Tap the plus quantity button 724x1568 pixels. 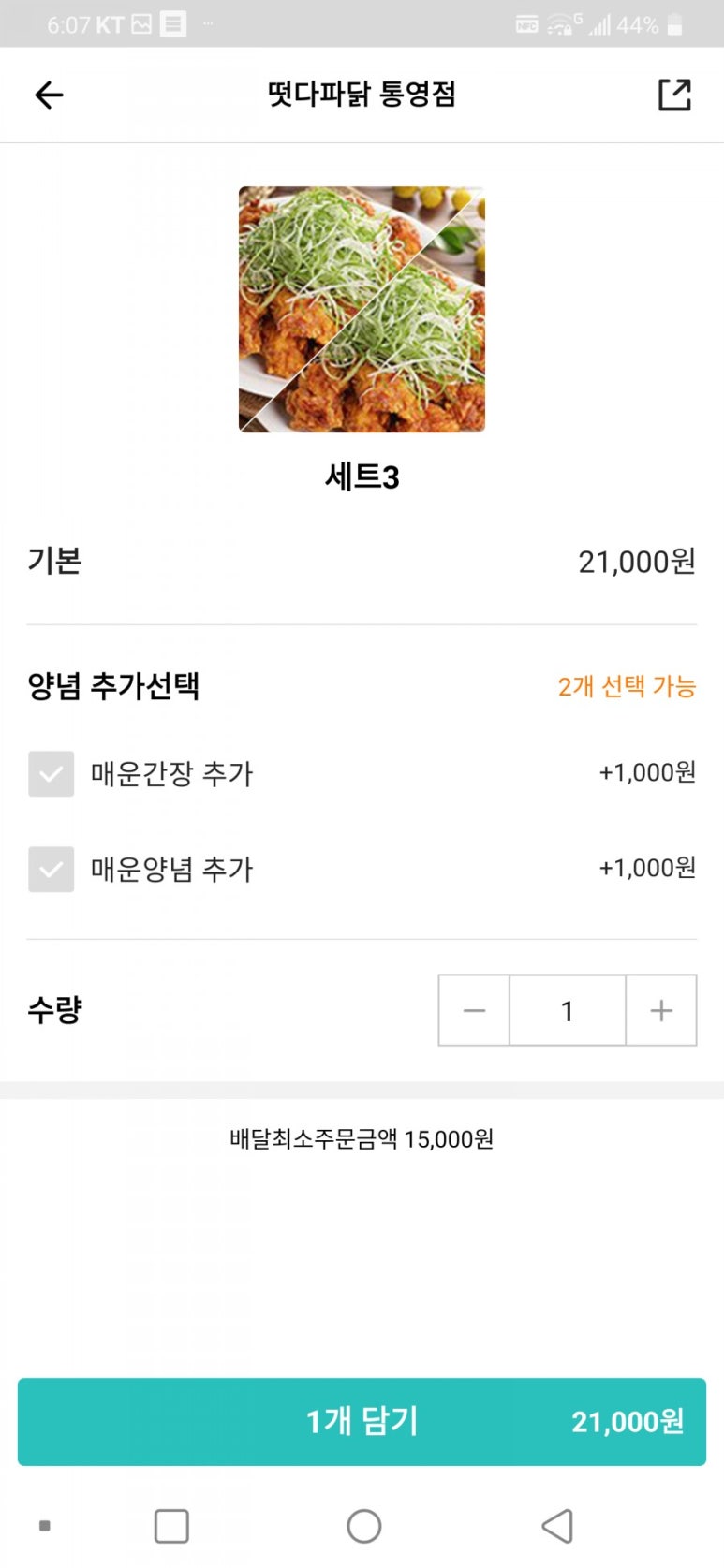pyautogui.click(x=661, y=1010)
